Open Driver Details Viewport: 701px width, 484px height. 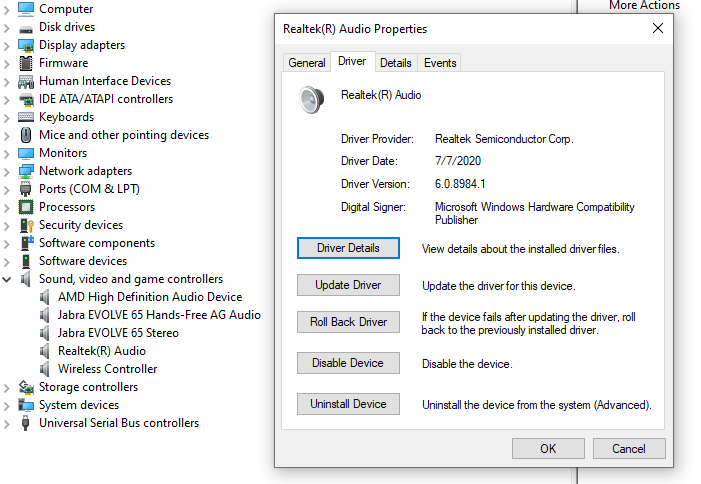348,248
